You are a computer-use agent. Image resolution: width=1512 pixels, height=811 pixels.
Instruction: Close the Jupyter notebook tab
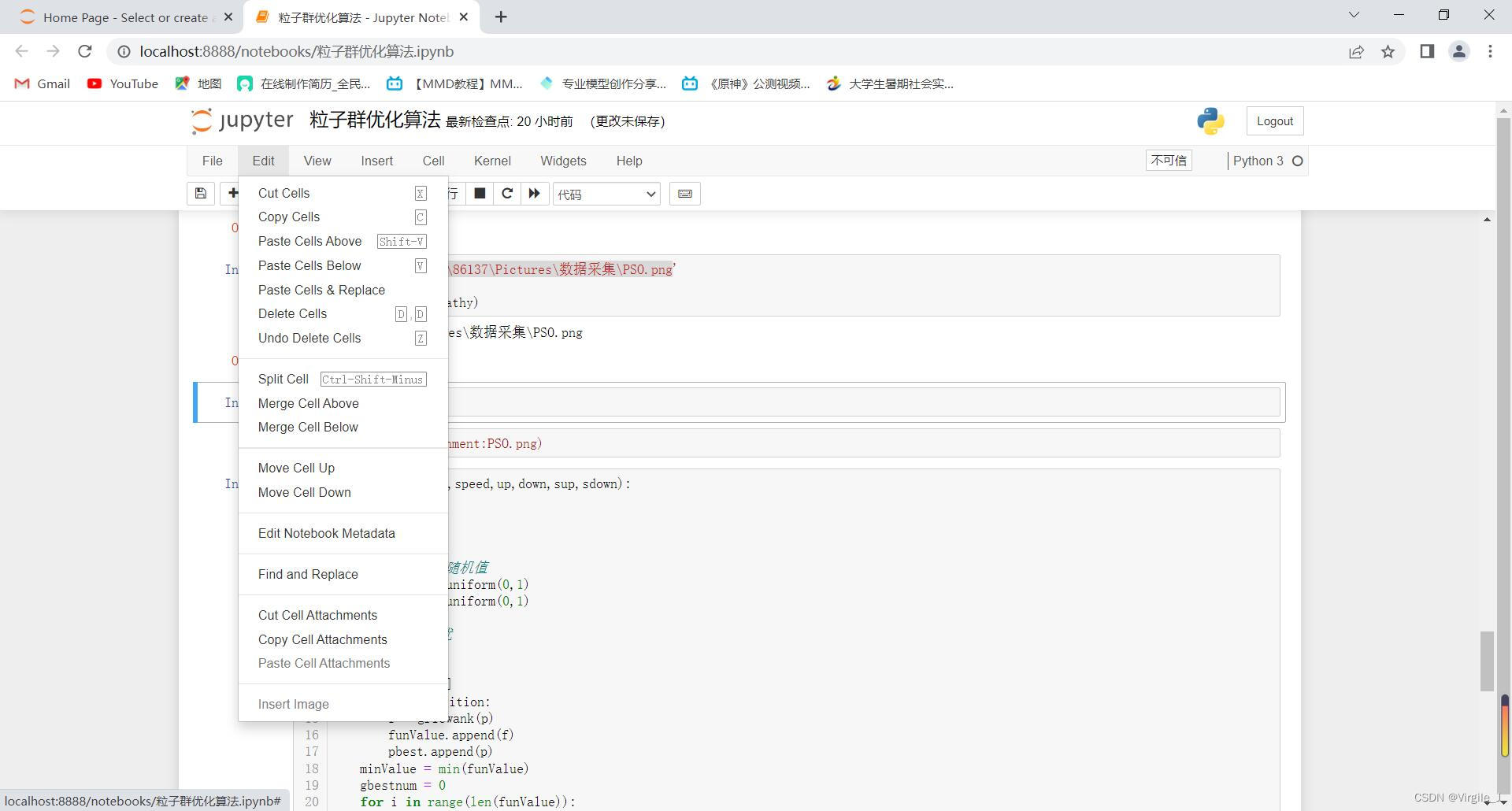[x=463, y=17]
